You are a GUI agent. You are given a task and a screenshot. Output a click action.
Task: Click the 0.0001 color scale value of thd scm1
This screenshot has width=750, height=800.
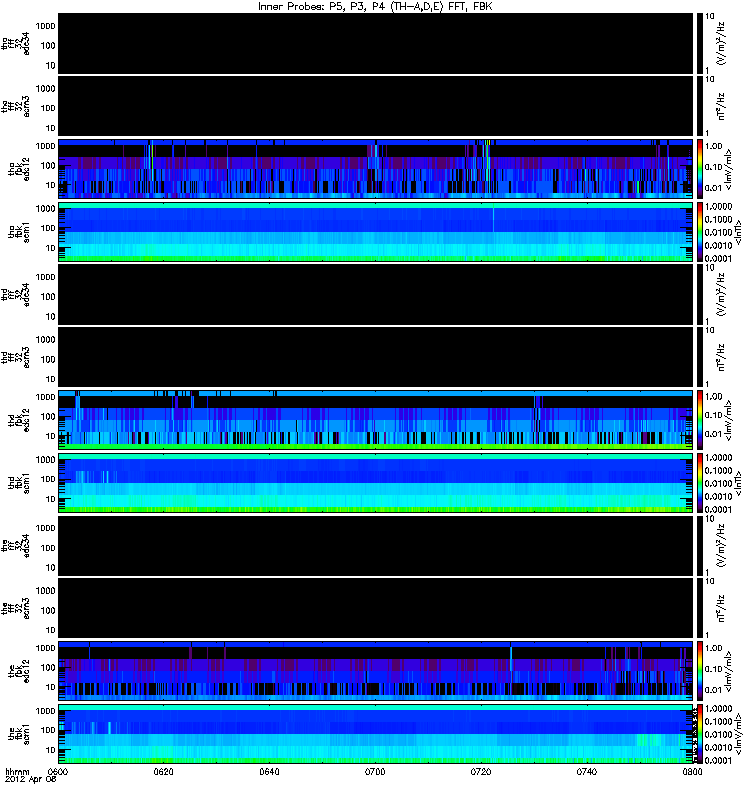pos(718,509)
